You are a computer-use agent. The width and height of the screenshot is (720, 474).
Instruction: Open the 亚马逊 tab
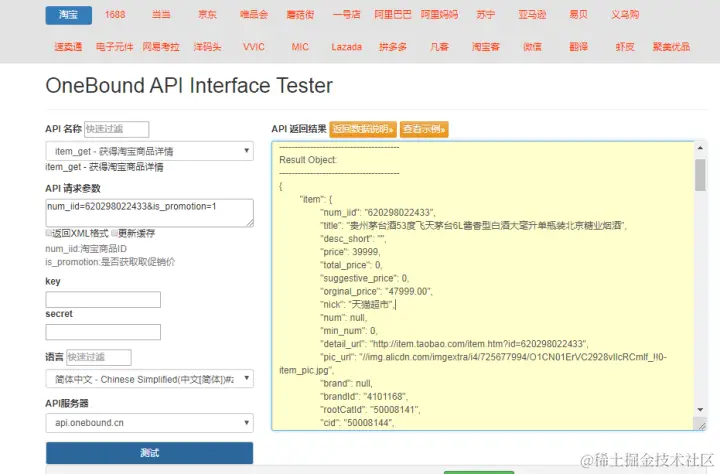(x=532, y=15)
